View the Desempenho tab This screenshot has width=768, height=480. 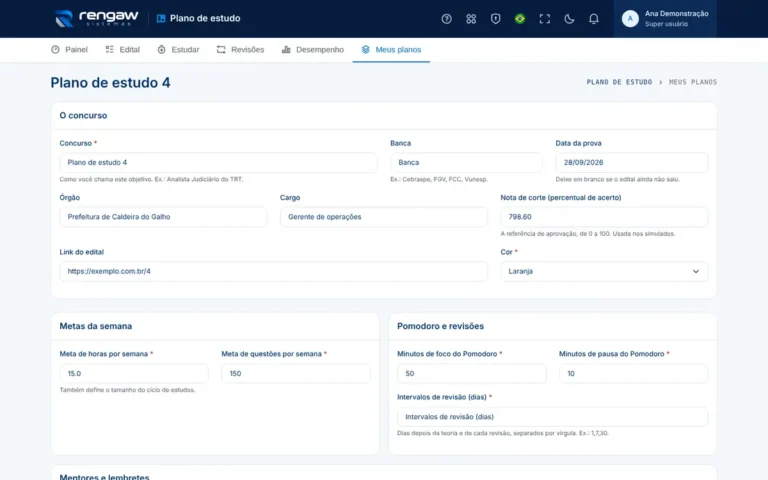pos(313,49)
